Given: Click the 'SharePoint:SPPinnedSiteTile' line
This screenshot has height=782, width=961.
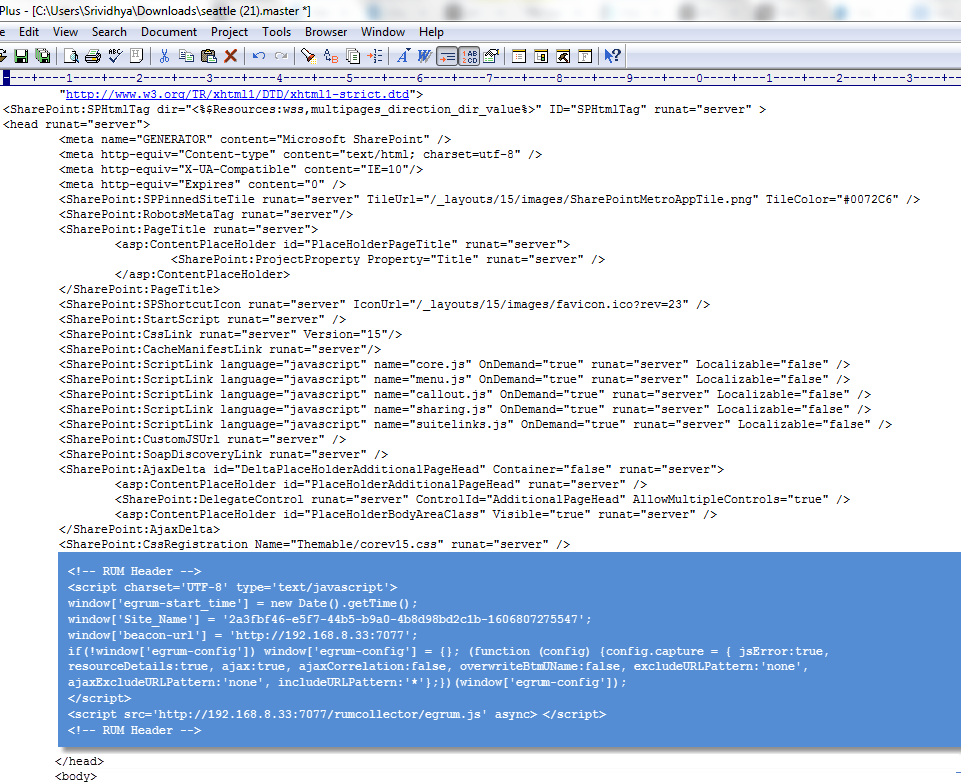Looking at the screenshot, I should point(489,200).
